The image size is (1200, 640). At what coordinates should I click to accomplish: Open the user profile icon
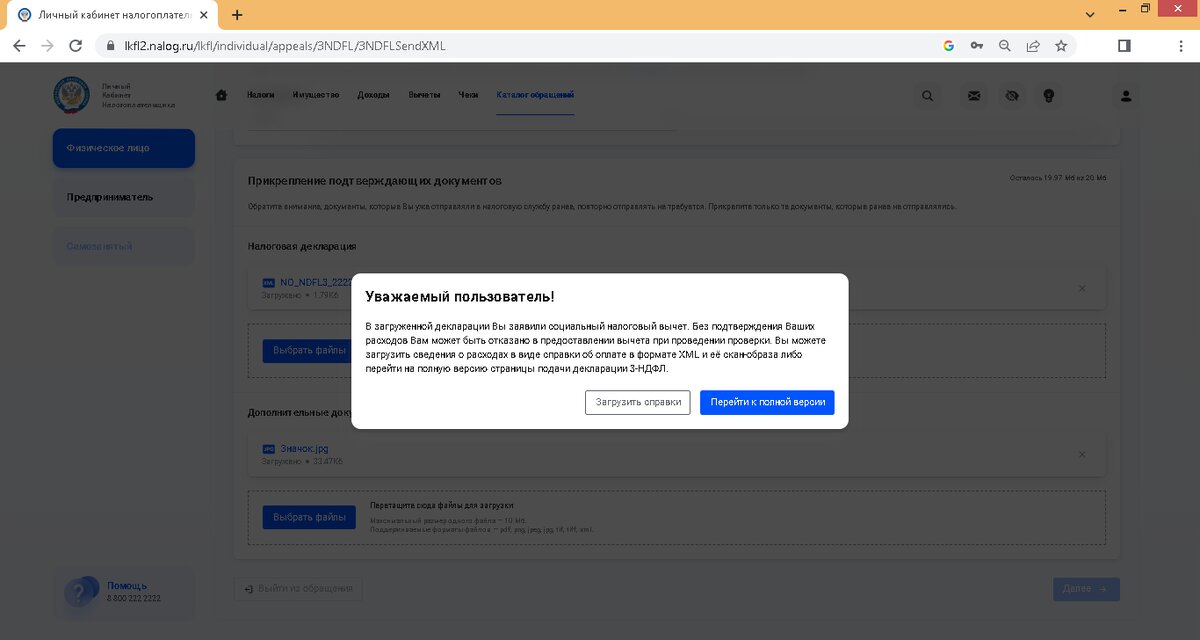click(1126, 96)
